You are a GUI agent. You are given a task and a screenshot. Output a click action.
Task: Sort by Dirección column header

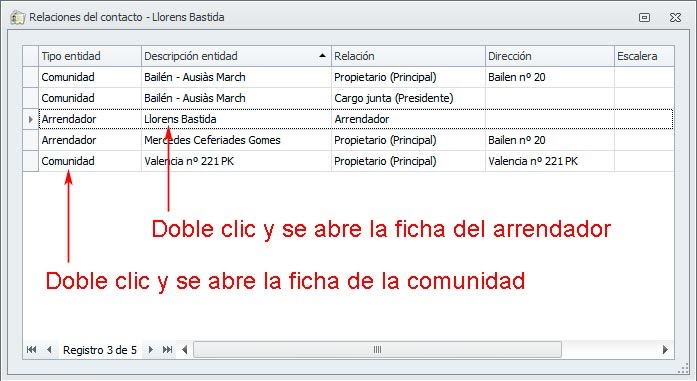(x=550, y=56)
